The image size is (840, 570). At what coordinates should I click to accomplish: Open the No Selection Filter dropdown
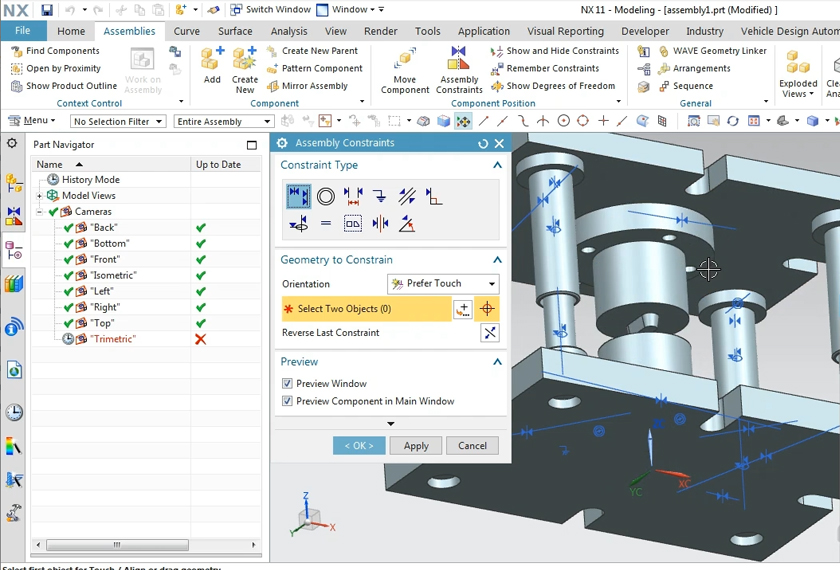coord(116,122)
